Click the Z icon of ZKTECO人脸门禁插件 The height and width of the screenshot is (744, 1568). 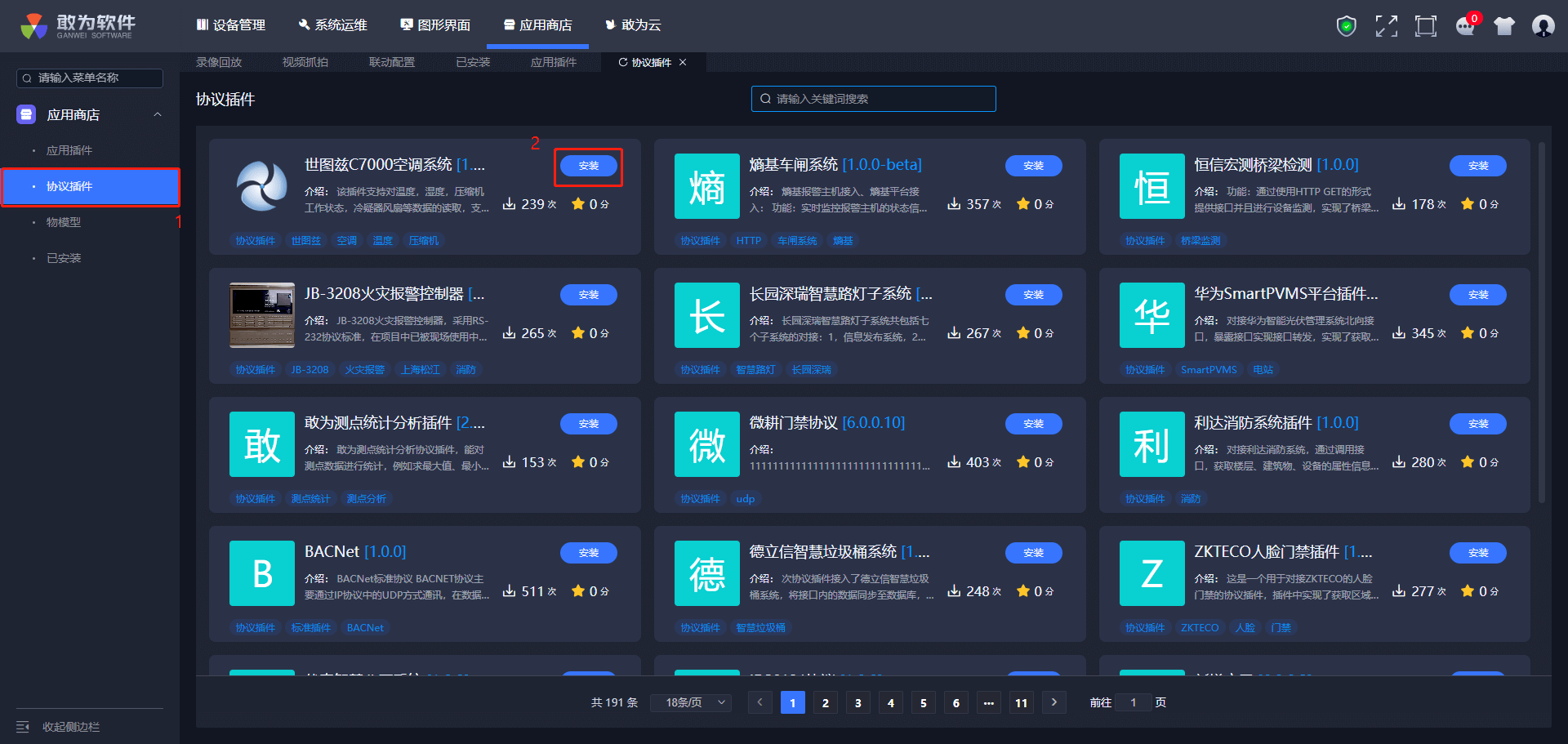point(1151,573)
